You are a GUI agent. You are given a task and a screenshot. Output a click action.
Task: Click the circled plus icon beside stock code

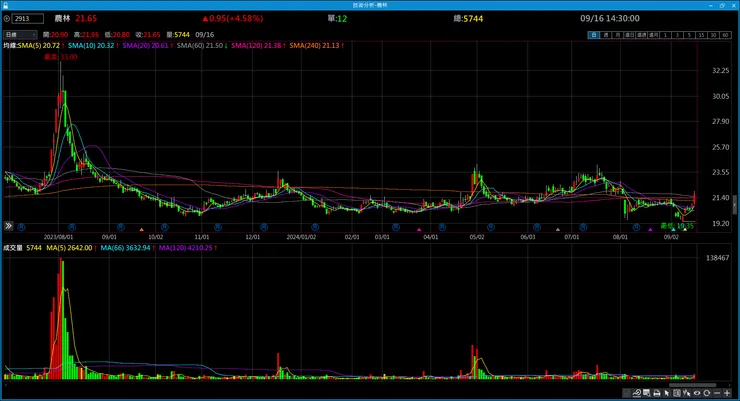pos(7,19)
